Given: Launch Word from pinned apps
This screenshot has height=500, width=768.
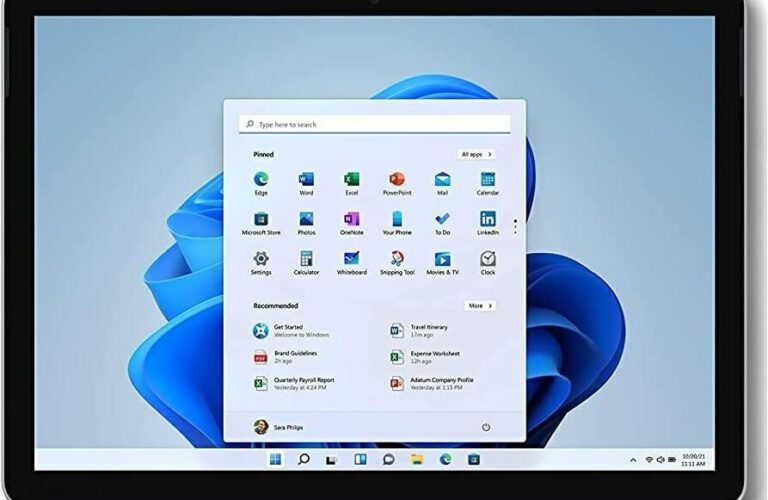Looking at the screenshot, I should (x=306, y=184).
